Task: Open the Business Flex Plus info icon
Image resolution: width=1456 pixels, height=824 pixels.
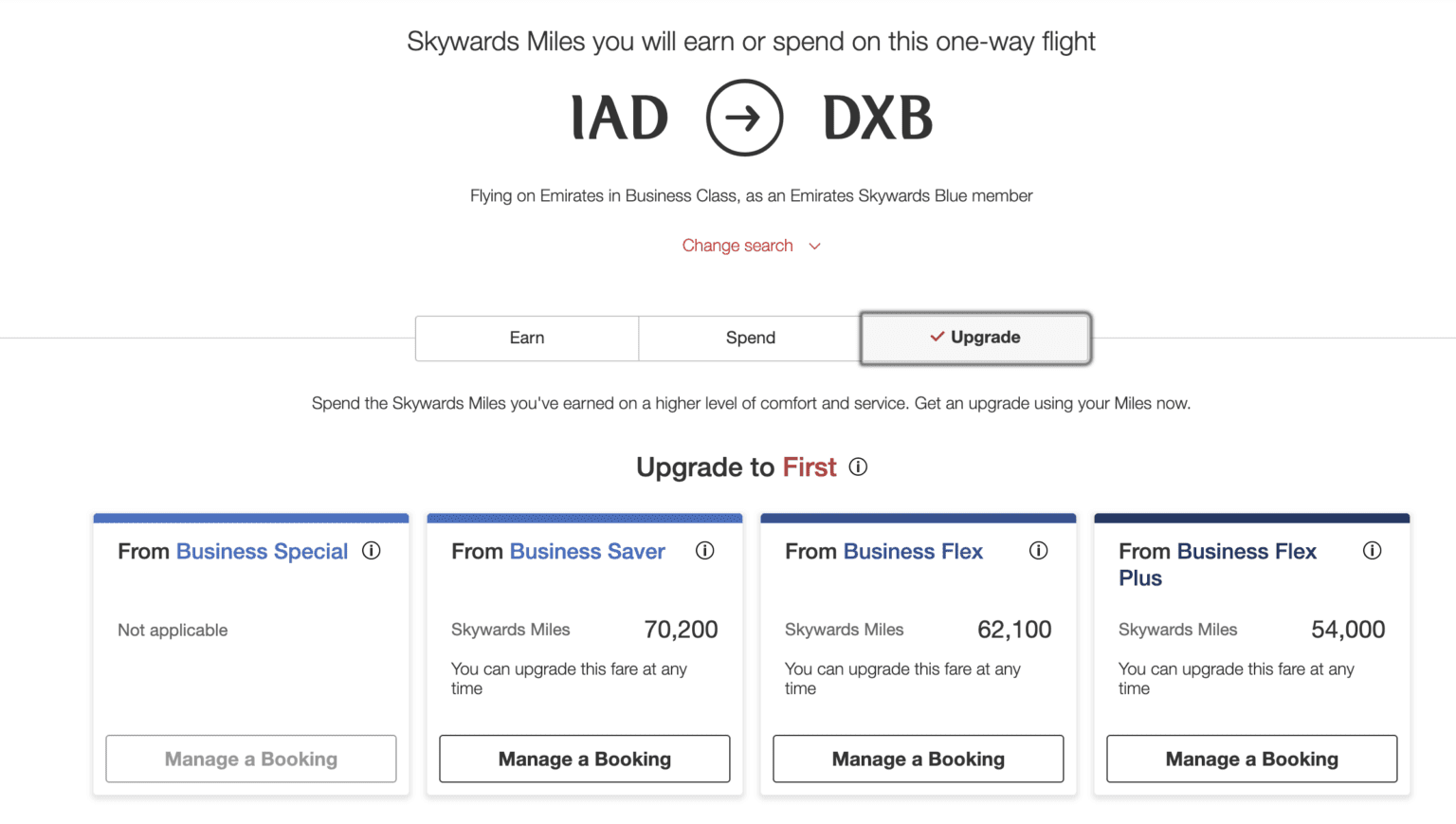Action: (x=1373, y=551)
